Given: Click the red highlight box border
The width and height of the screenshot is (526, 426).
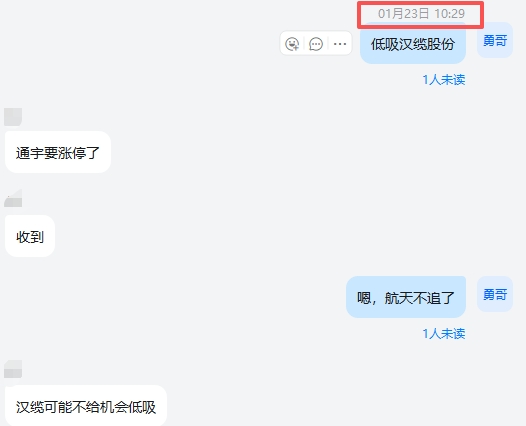Looking at the screenshot, I should (420, 3).
